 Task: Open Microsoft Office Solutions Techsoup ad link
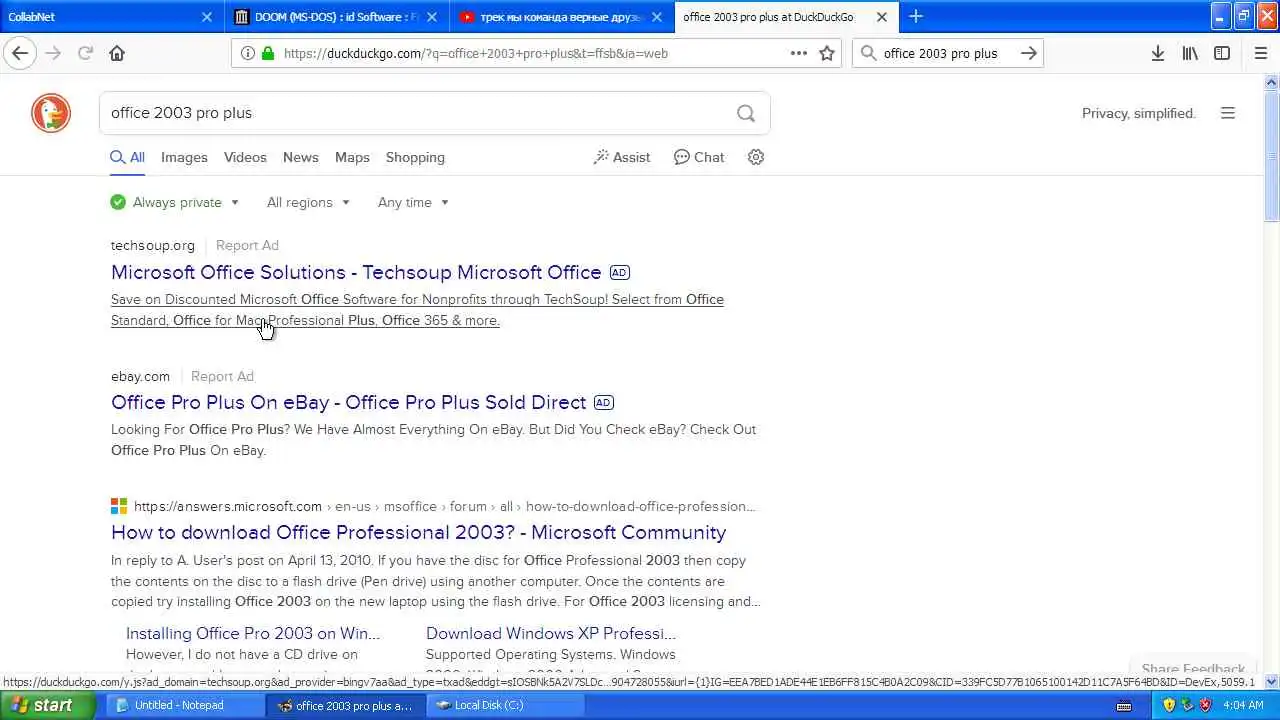pos(356,272)
